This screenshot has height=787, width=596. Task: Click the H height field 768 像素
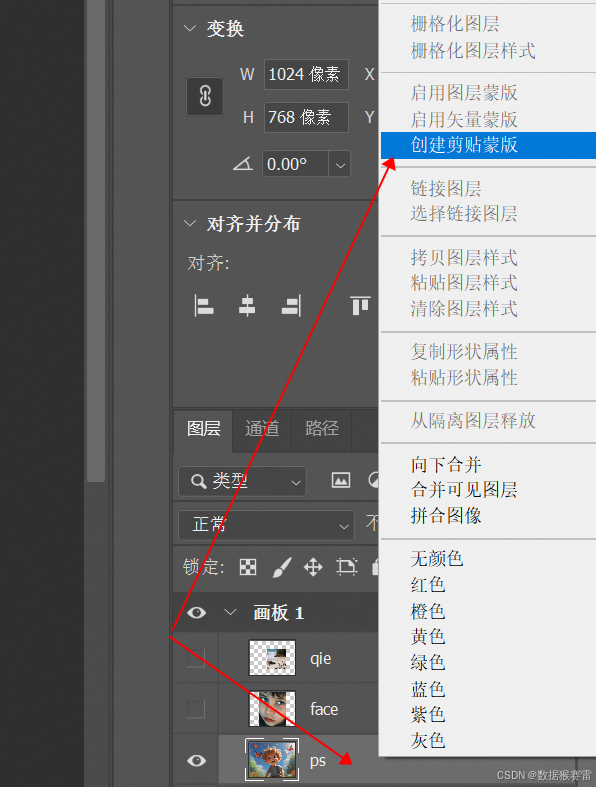(306, 117)
